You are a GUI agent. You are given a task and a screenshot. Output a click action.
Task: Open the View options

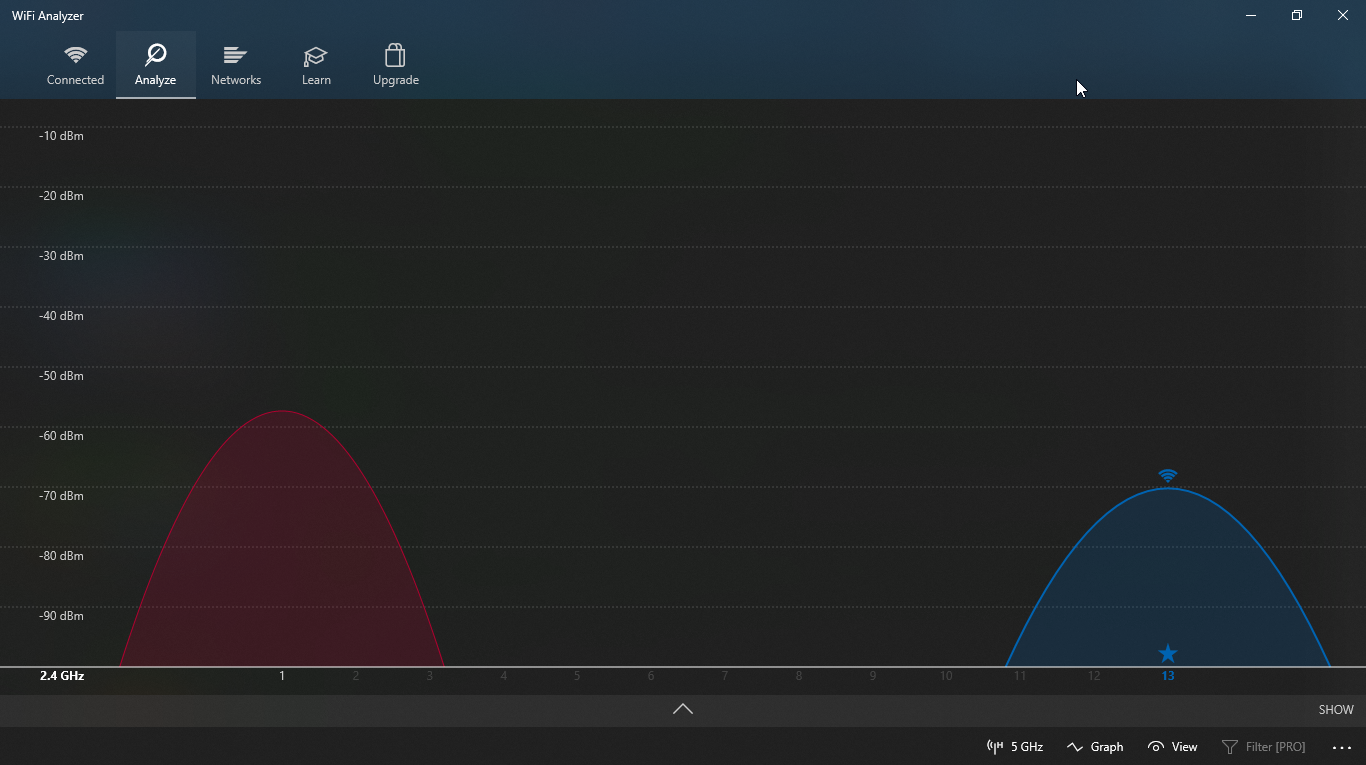(x=1173, y=747)
